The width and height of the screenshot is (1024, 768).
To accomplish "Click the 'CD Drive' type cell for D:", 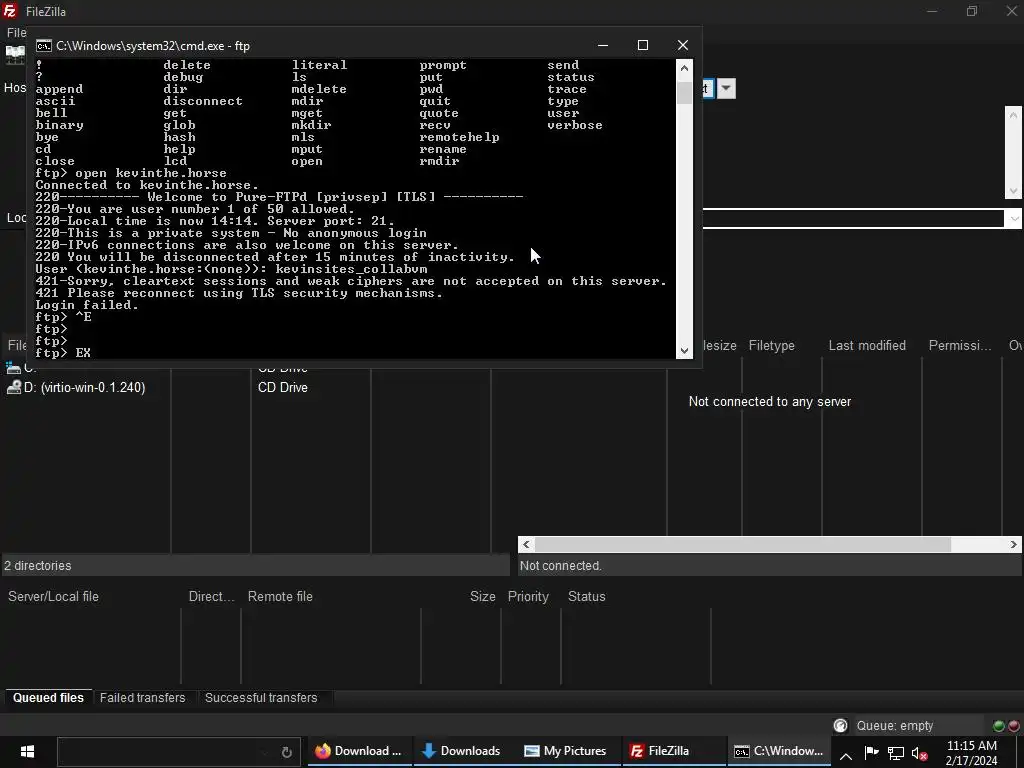I will (282, 387).
